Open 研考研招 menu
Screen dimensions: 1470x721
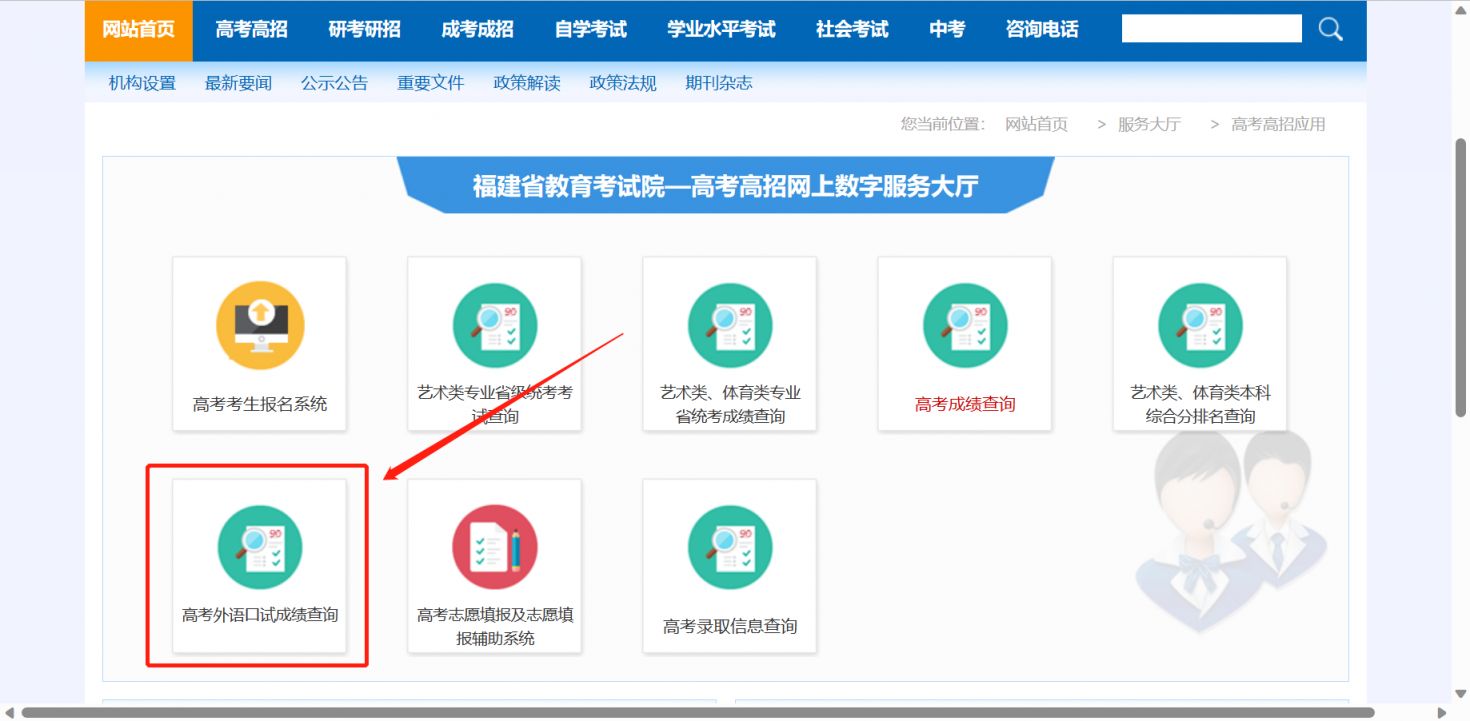364,30
